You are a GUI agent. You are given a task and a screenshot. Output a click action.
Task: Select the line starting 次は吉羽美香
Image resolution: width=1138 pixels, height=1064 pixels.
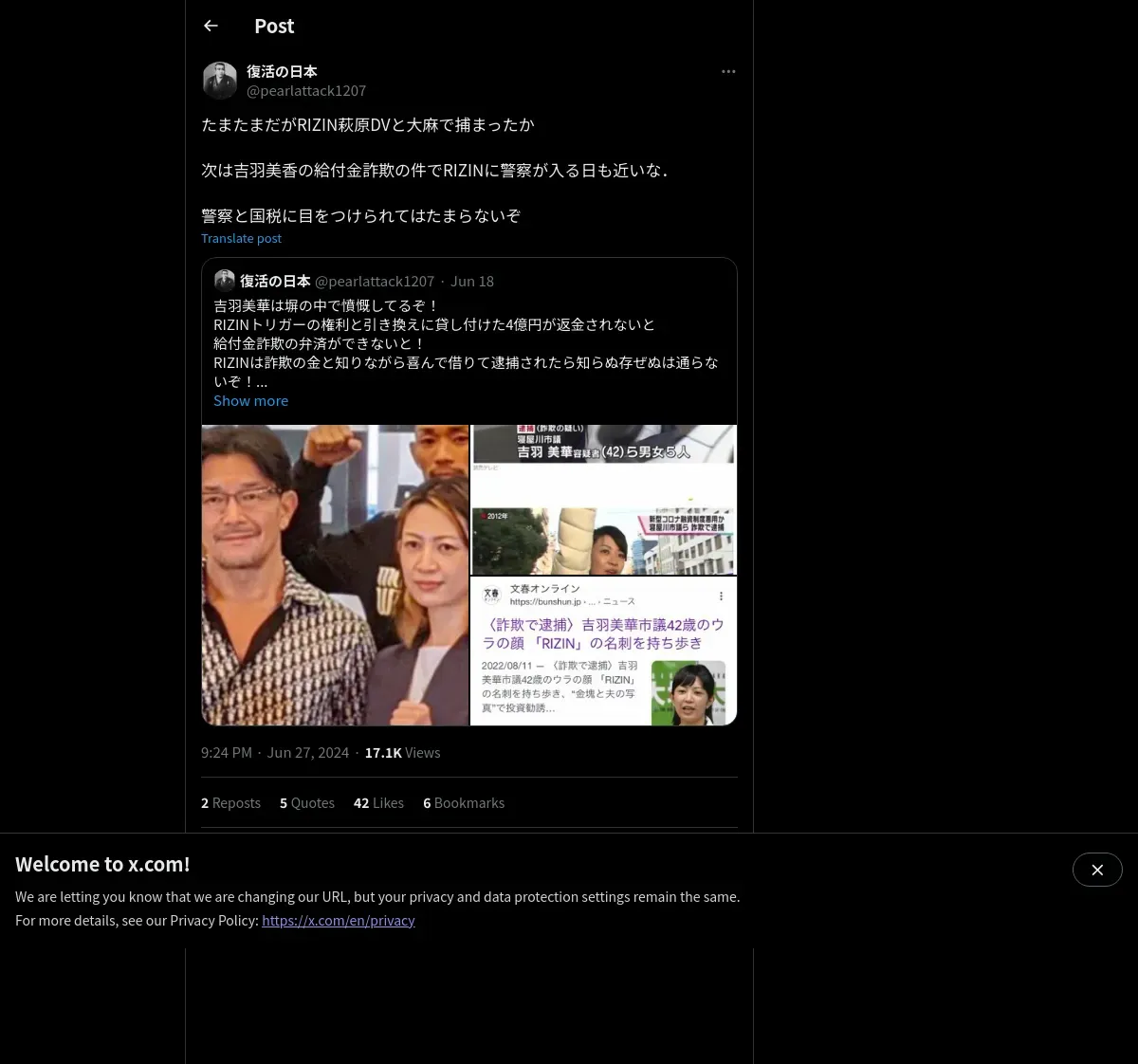(434, 170)
